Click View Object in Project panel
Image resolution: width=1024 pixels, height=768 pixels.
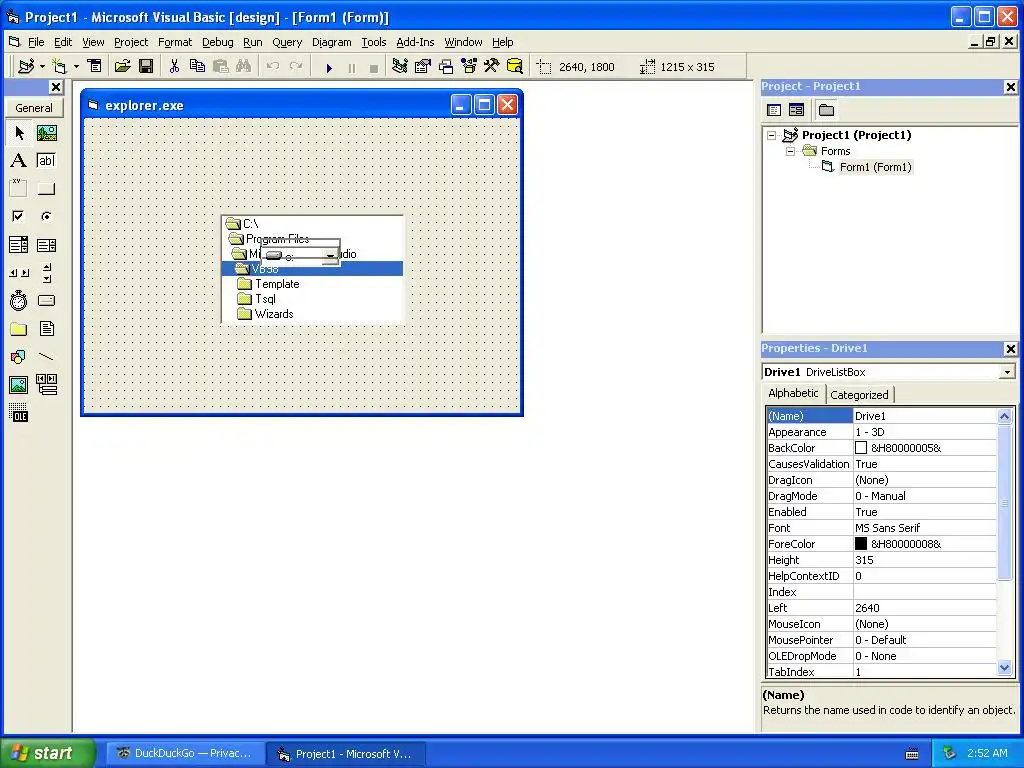point(796,110)
